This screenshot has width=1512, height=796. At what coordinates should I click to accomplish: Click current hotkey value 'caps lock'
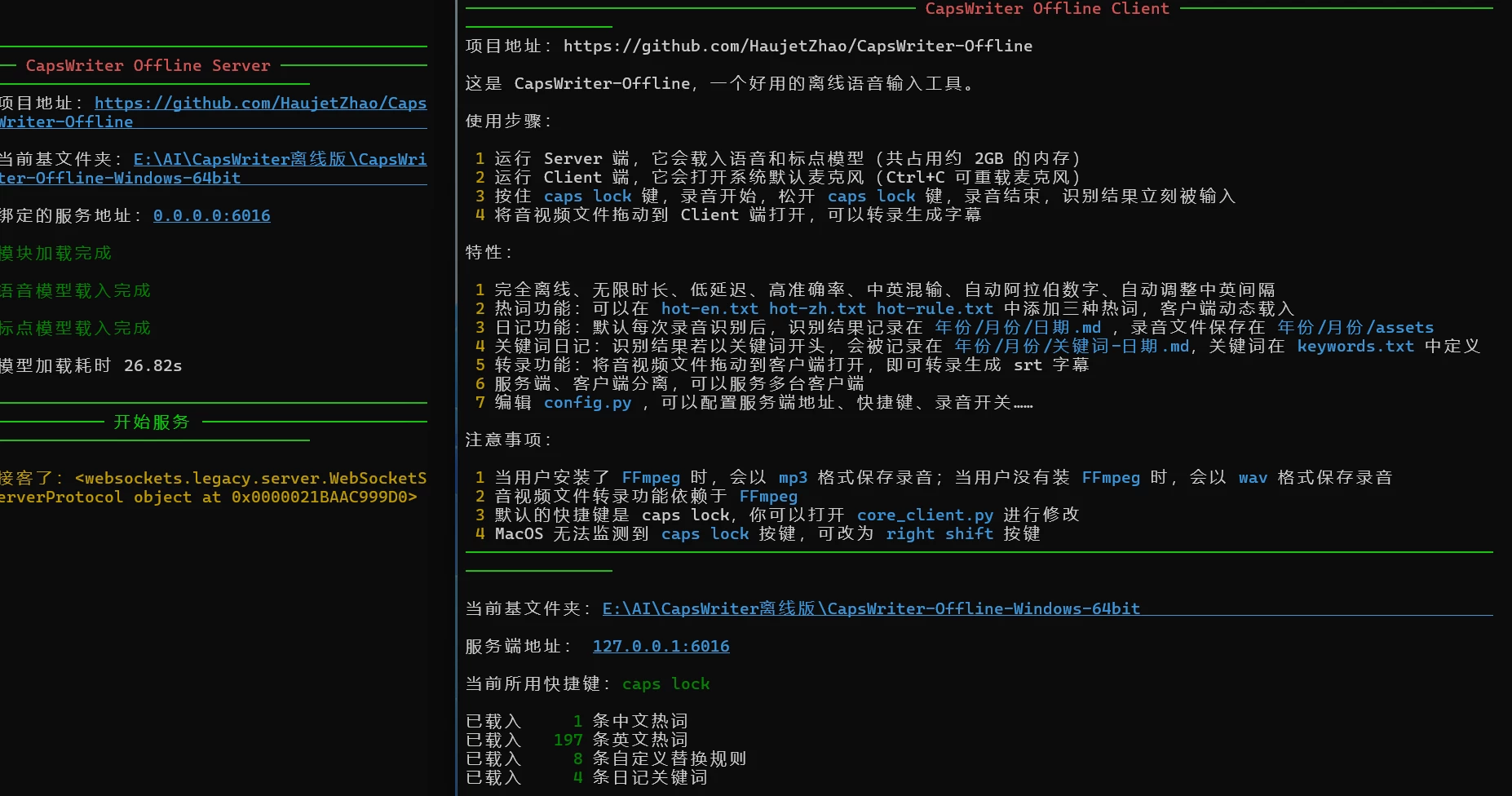[x=666, y=684]
